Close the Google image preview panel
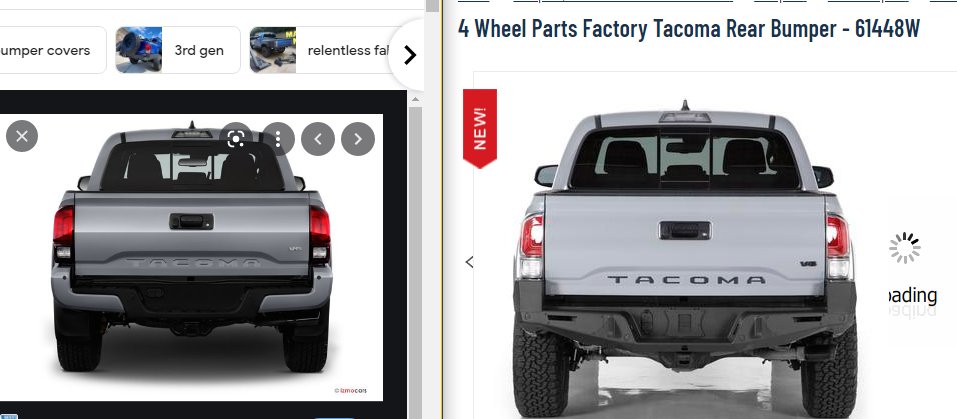Viewport: 957px width, 419px height. pos(22,136)
